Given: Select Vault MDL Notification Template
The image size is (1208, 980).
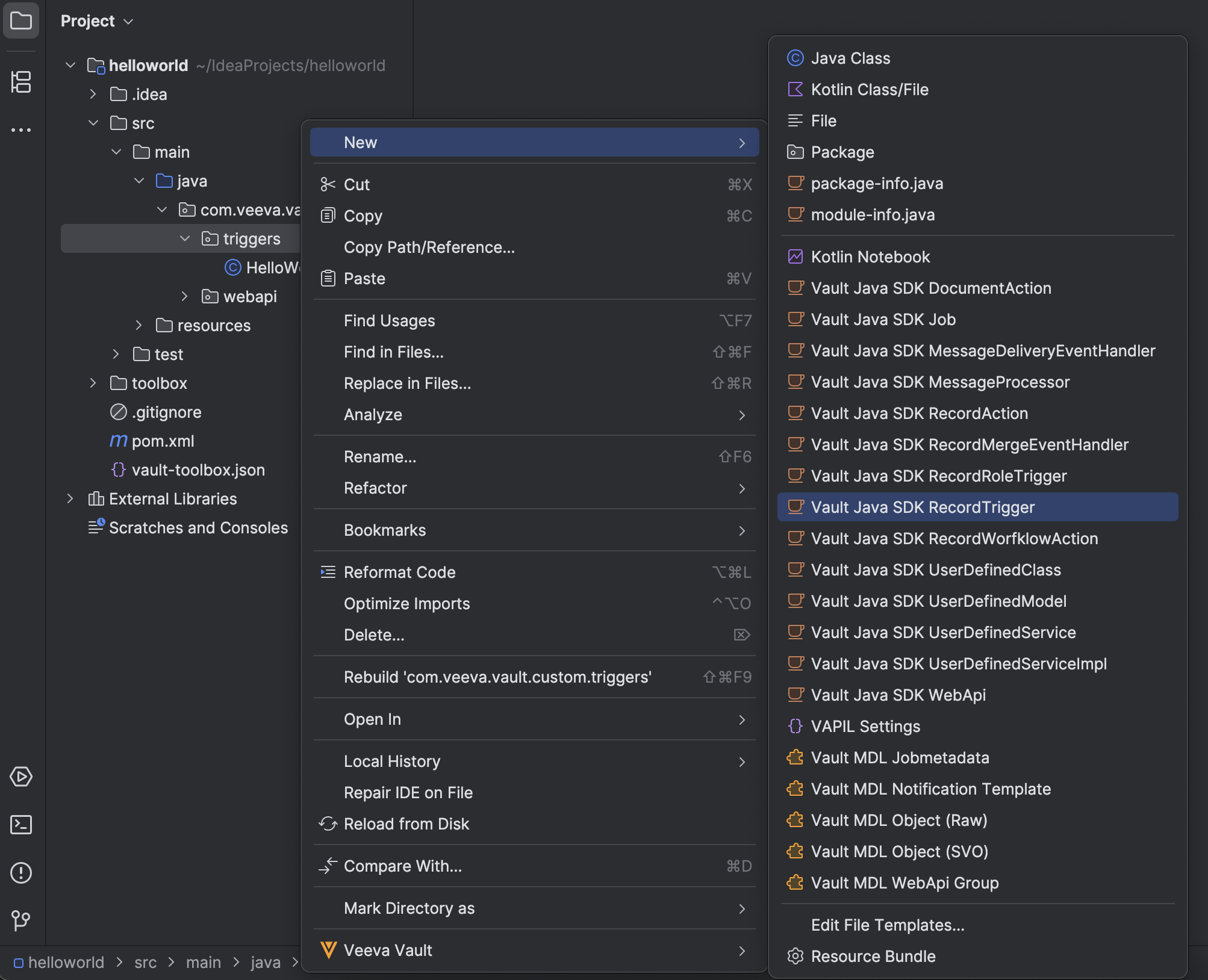Looking at the screenshot, I should [977, 789].
